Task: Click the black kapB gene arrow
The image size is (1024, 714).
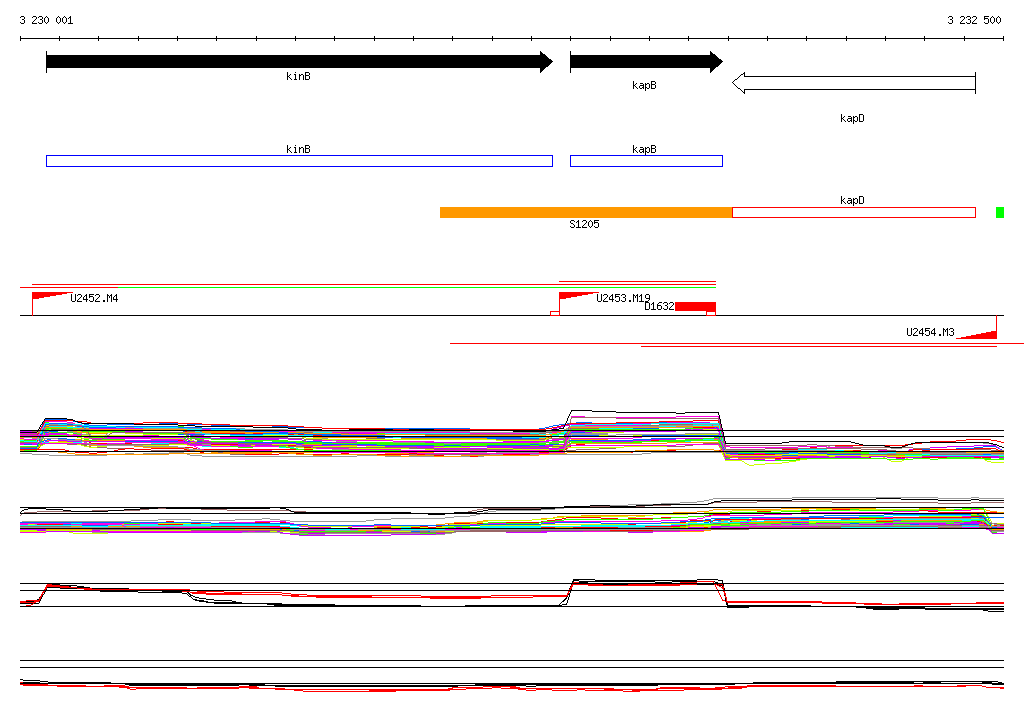Action: [x=647, y=62]
